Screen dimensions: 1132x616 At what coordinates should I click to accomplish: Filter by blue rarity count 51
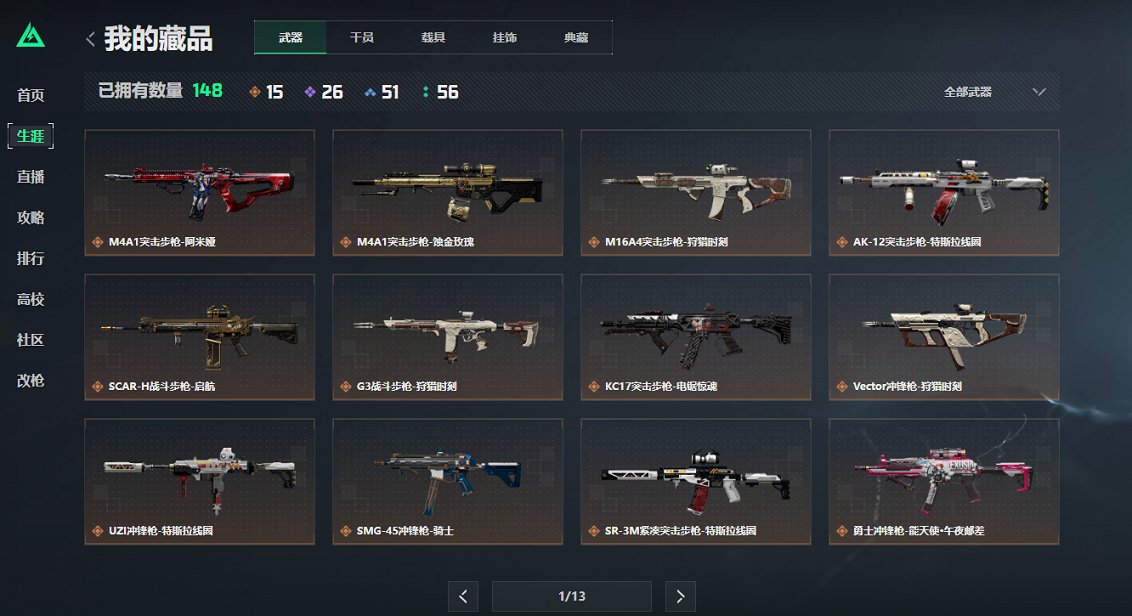[x=381, y=92]
